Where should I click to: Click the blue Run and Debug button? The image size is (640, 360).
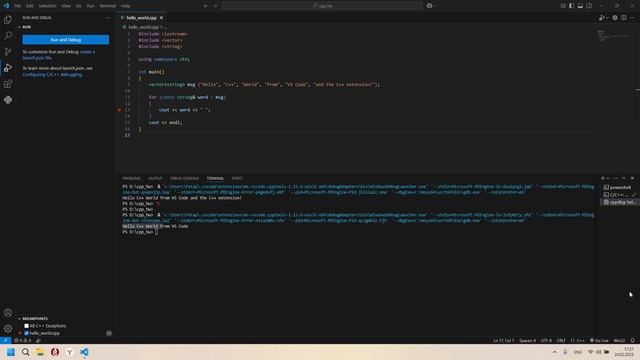pyautogui.click(x=66, y=40)
